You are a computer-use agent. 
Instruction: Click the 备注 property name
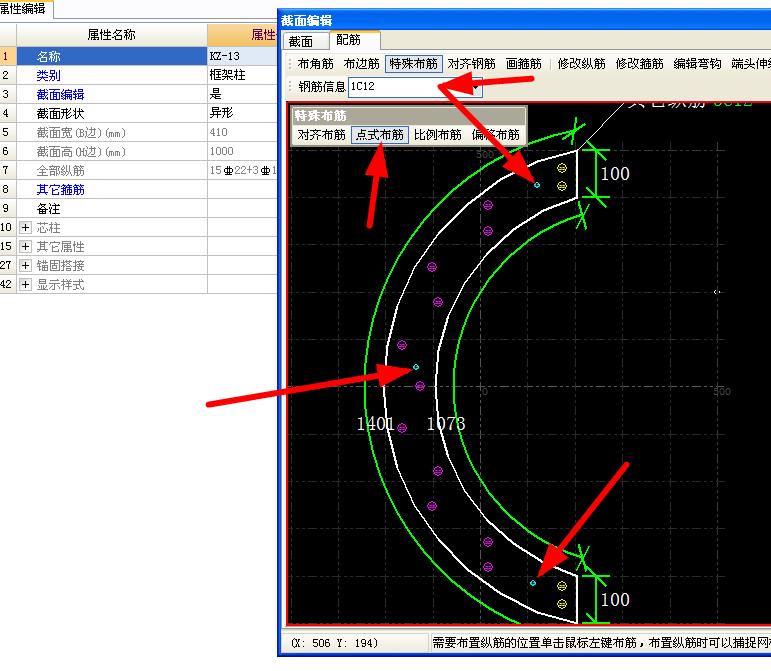point(48,209)
